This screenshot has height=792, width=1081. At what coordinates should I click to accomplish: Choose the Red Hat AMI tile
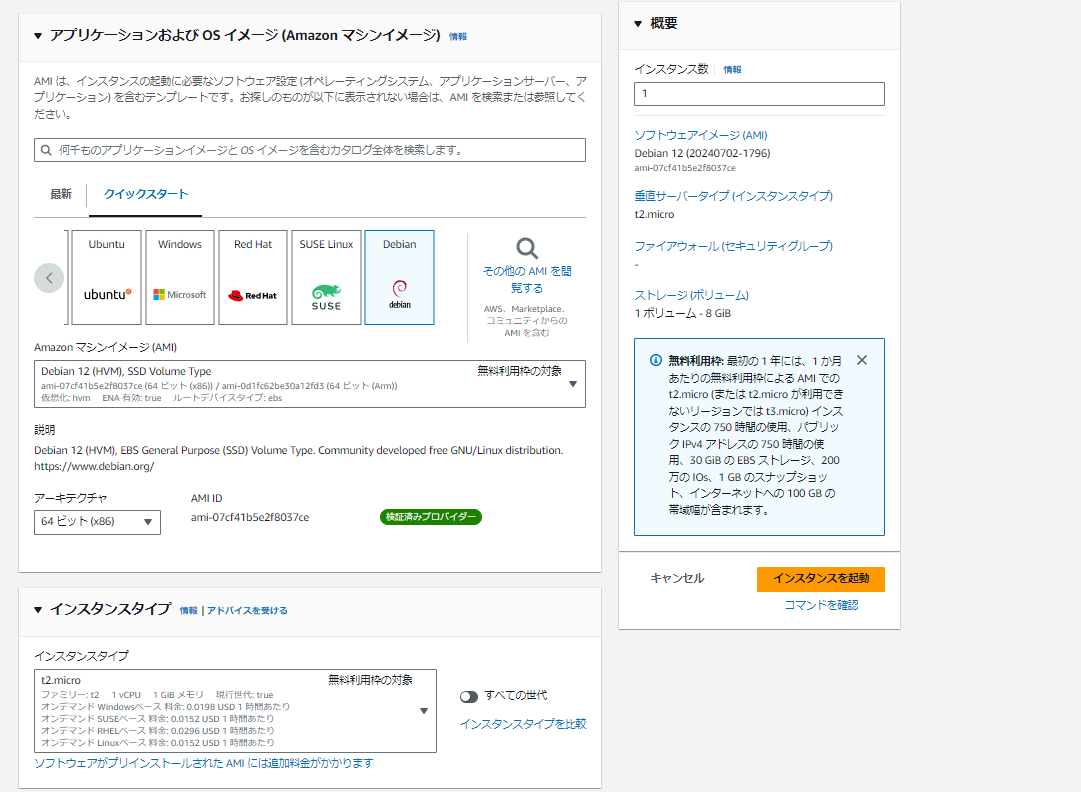pos(253,277)
